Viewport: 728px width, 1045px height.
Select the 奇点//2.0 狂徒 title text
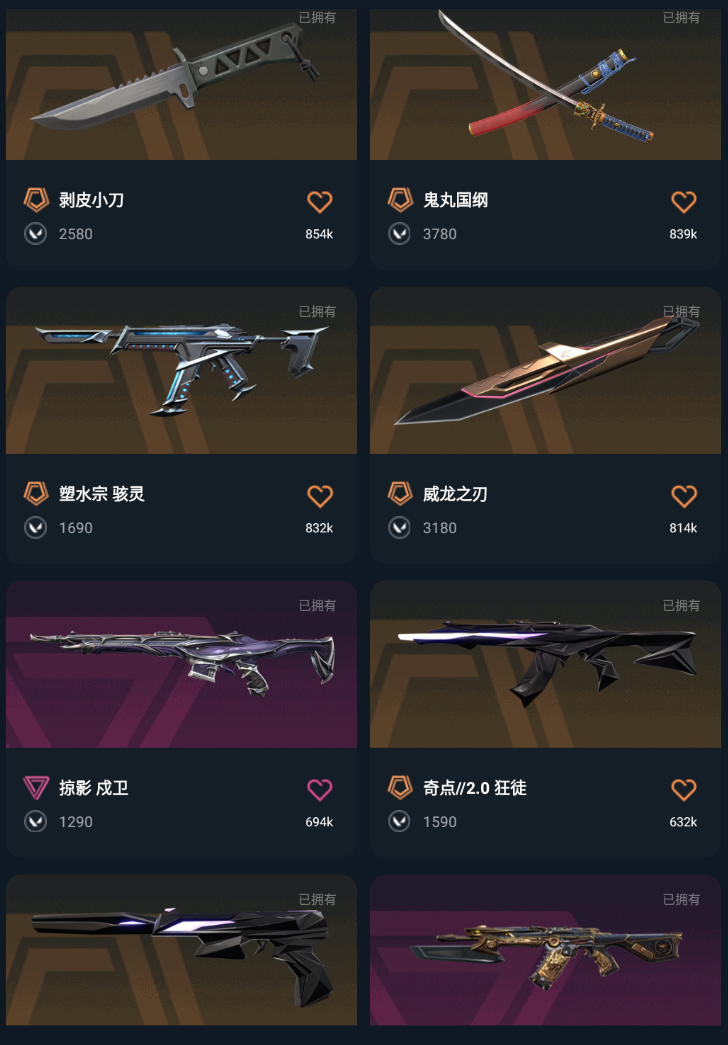tap(475, 788)
